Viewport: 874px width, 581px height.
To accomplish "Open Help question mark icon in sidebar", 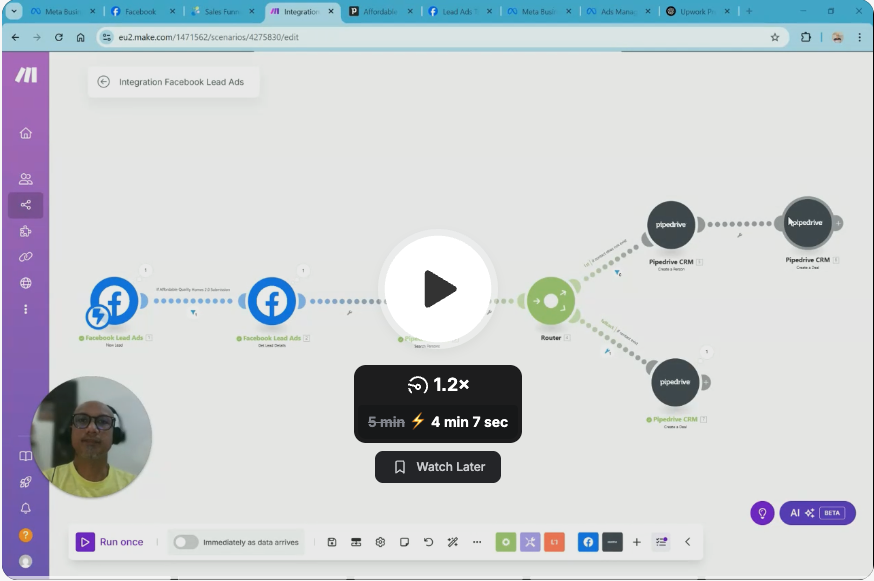I will [26, 535].
